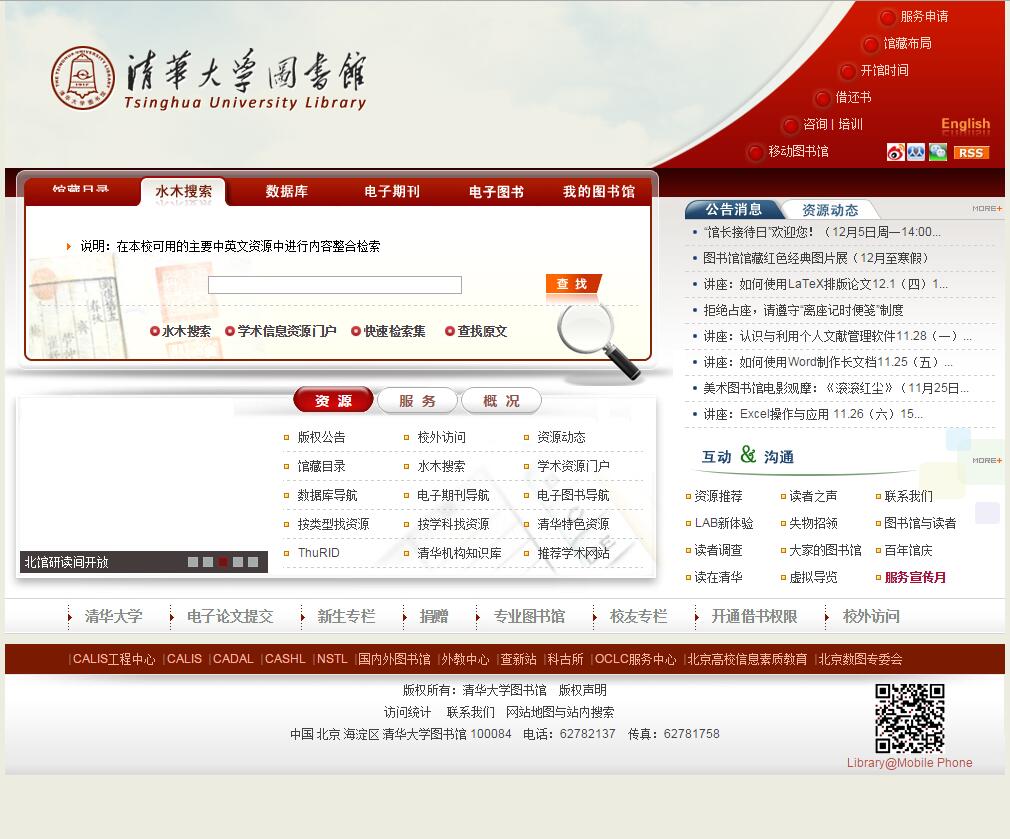Open 清华机构知识库 link
This screenshot has width=1010, height=839.
(x=459, y=553)
